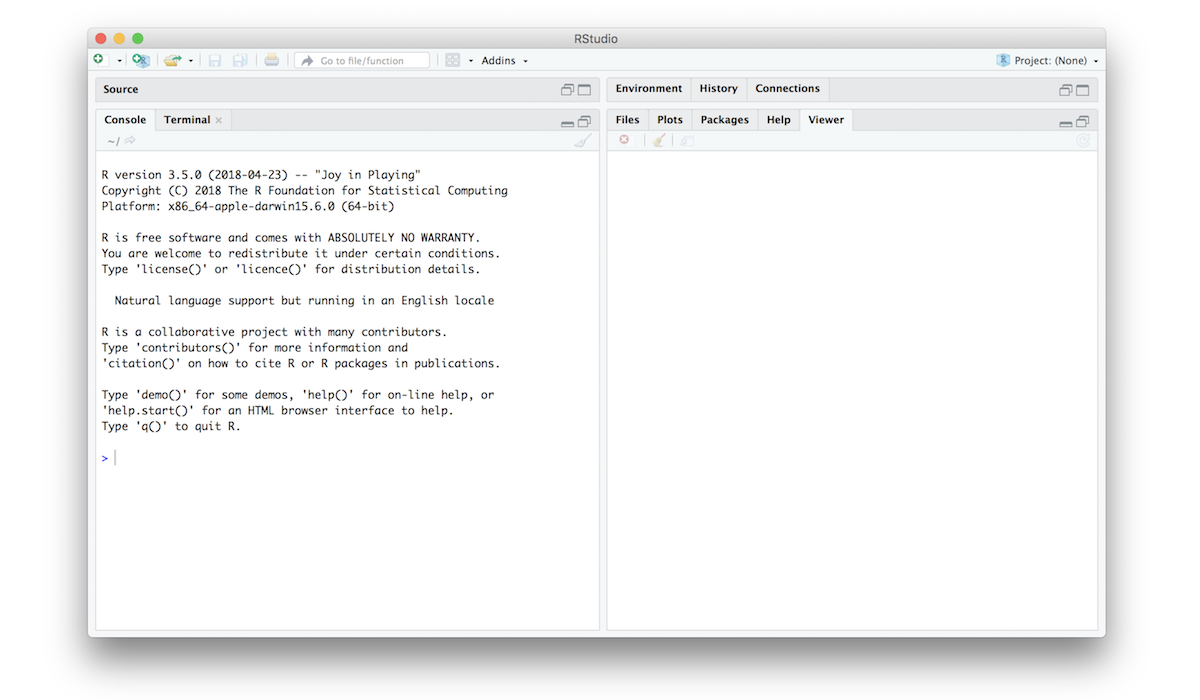This screenshot has height=700, width=1200.
Task: Click the Print icon in toolbar
Action: tap(272, 61)
